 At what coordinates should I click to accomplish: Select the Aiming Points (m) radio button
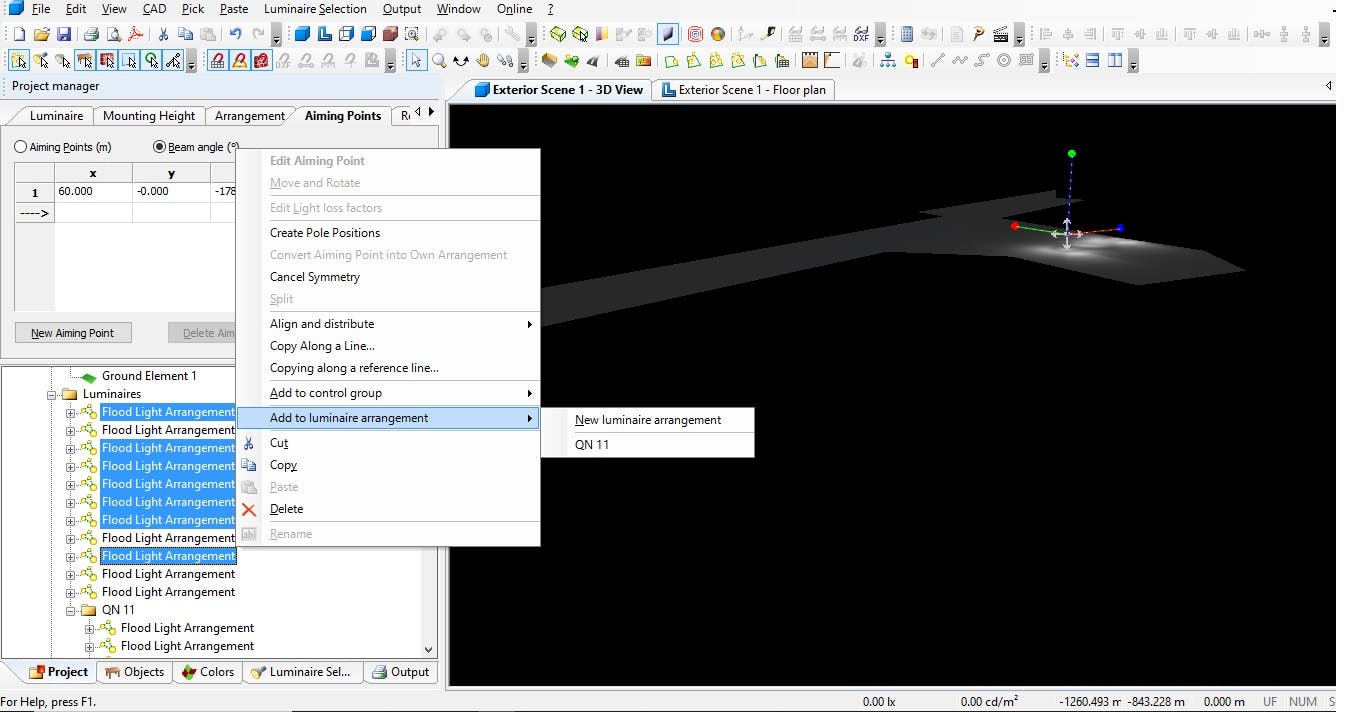(21, 147)
